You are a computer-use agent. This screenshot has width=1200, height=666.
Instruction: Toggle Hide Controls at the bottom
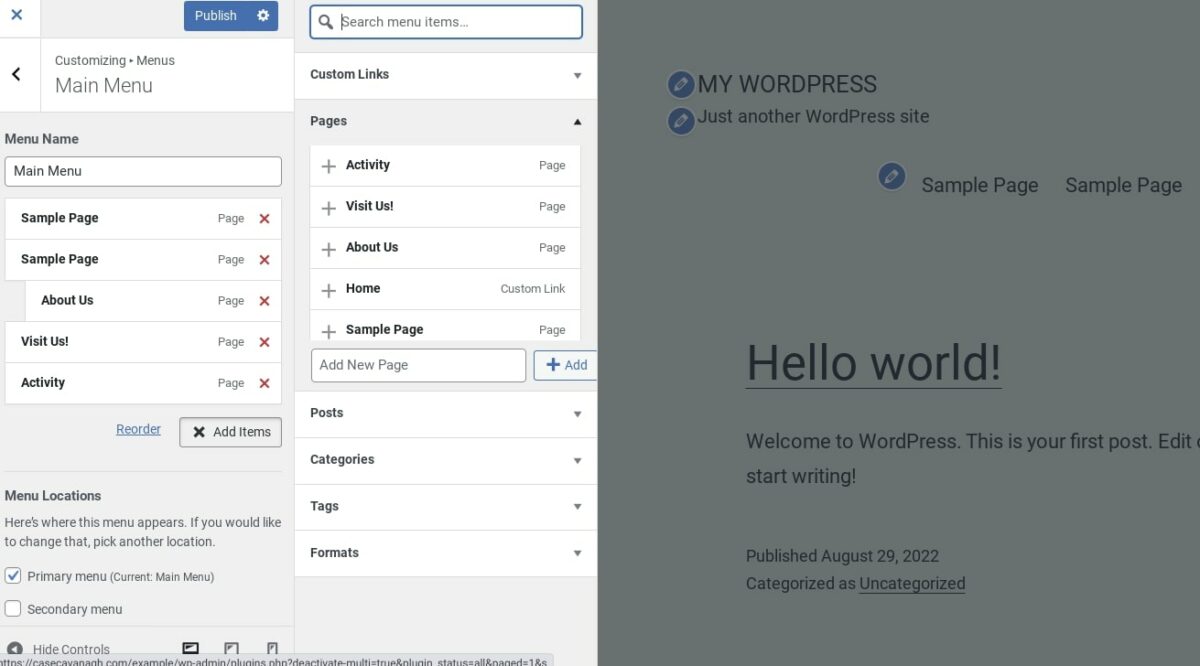coord(55,648)
